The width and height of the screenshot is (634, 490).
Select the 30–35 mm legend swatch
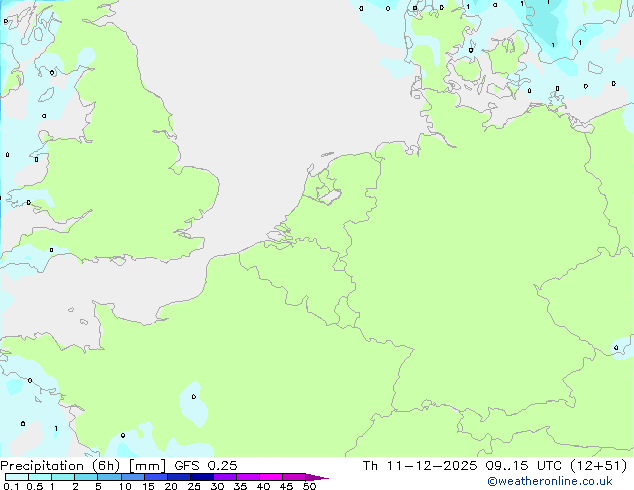(x=225, y=477)
